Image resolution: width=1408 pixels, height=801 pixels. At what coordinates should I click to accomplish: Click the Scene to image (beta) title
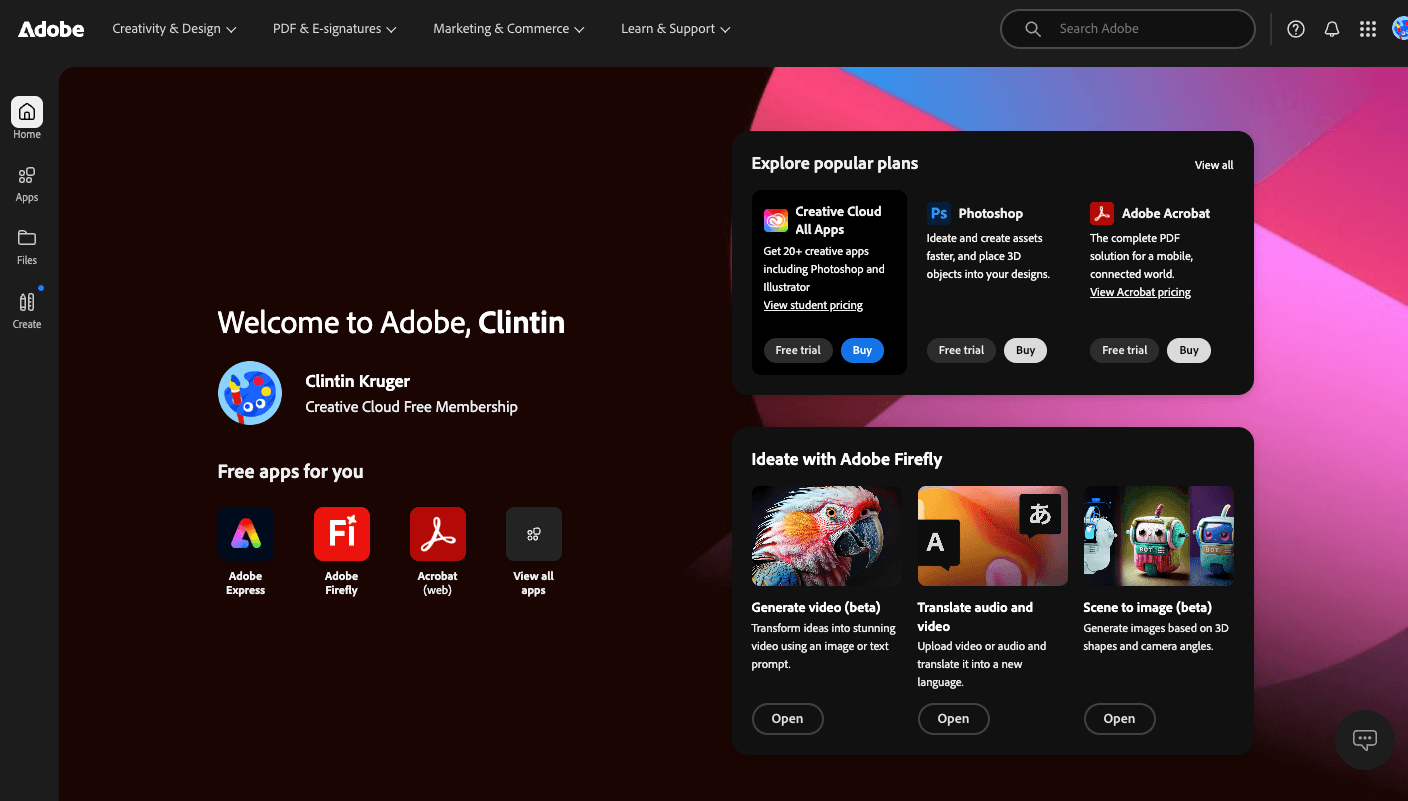[1147, 607]
